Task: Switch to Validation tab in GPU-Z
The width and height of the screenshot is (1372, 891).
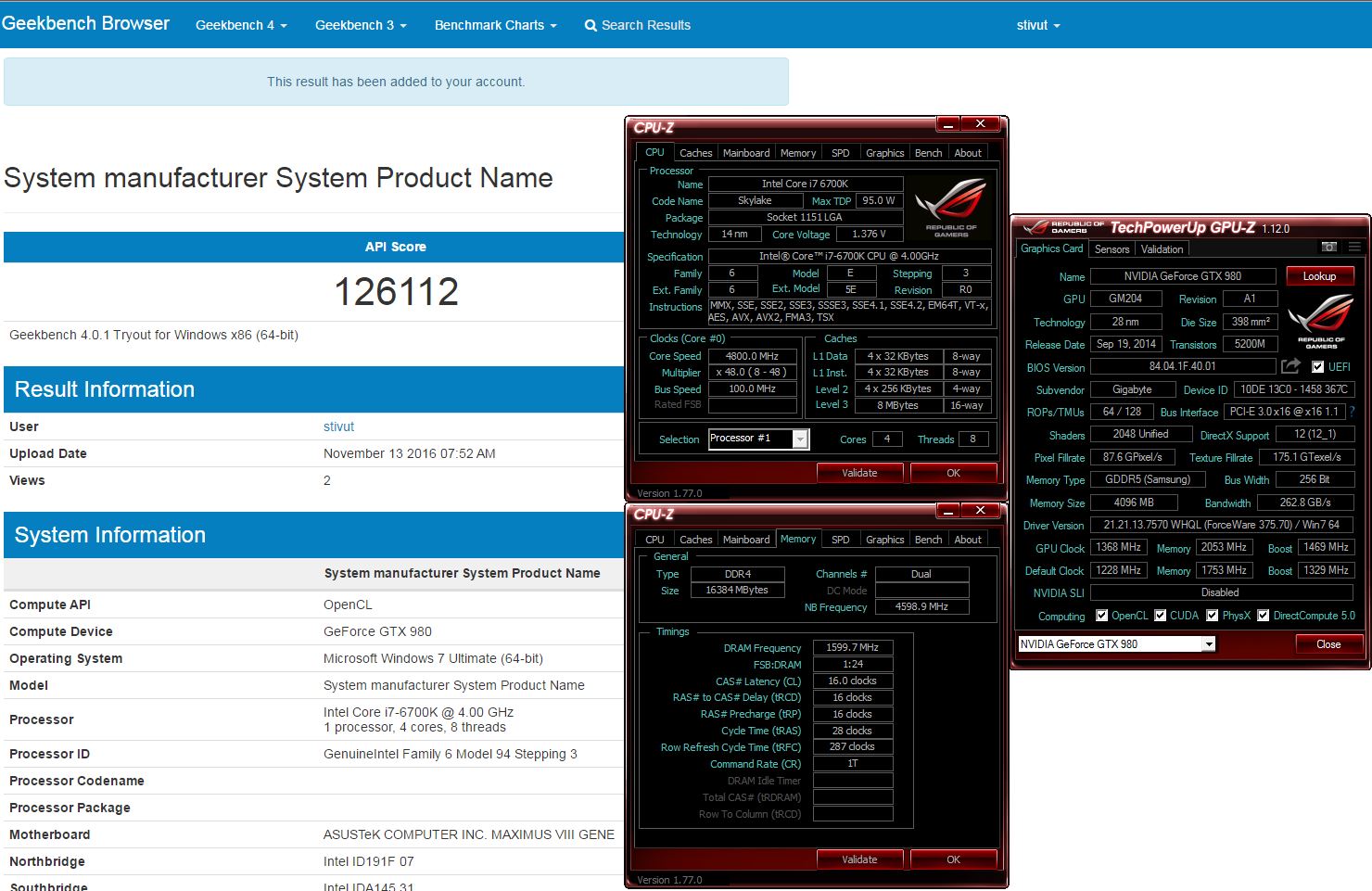Action: tap(1162, 248)
